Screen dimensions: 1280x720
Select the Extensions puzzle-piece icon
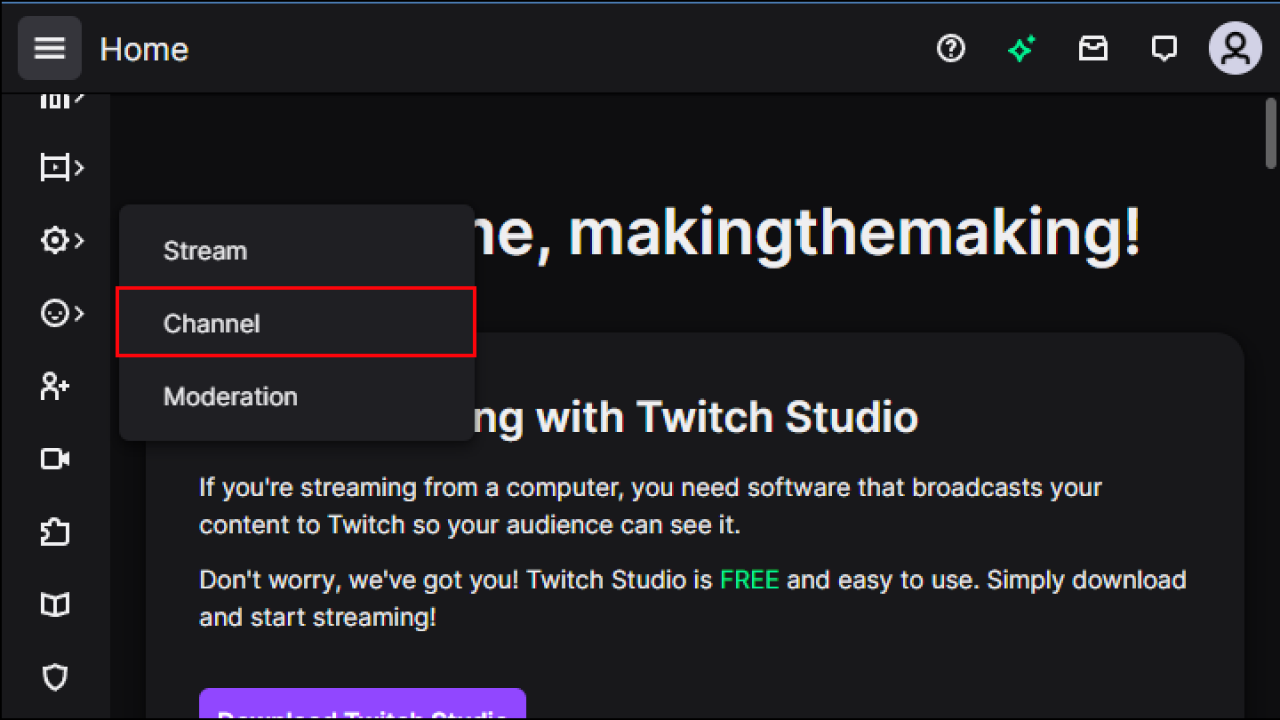point(54,532)
